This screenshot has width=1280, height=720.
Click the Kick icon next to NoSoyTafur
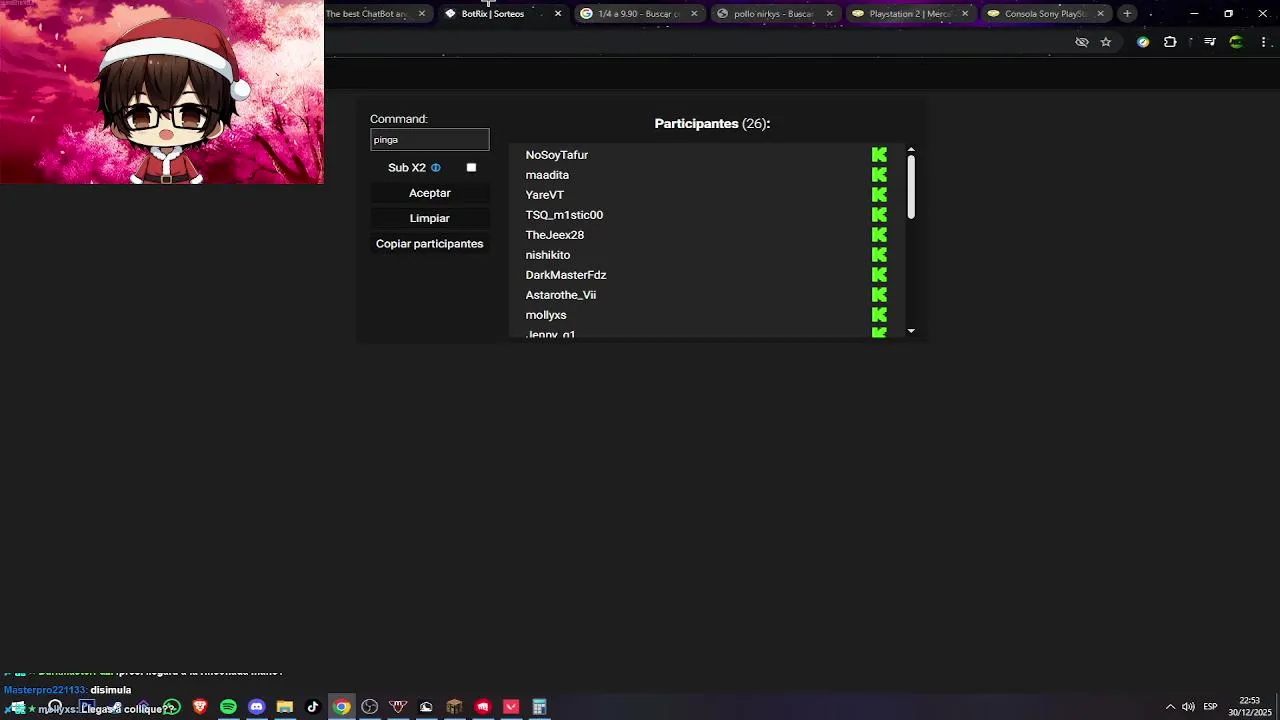coord(879,155)
